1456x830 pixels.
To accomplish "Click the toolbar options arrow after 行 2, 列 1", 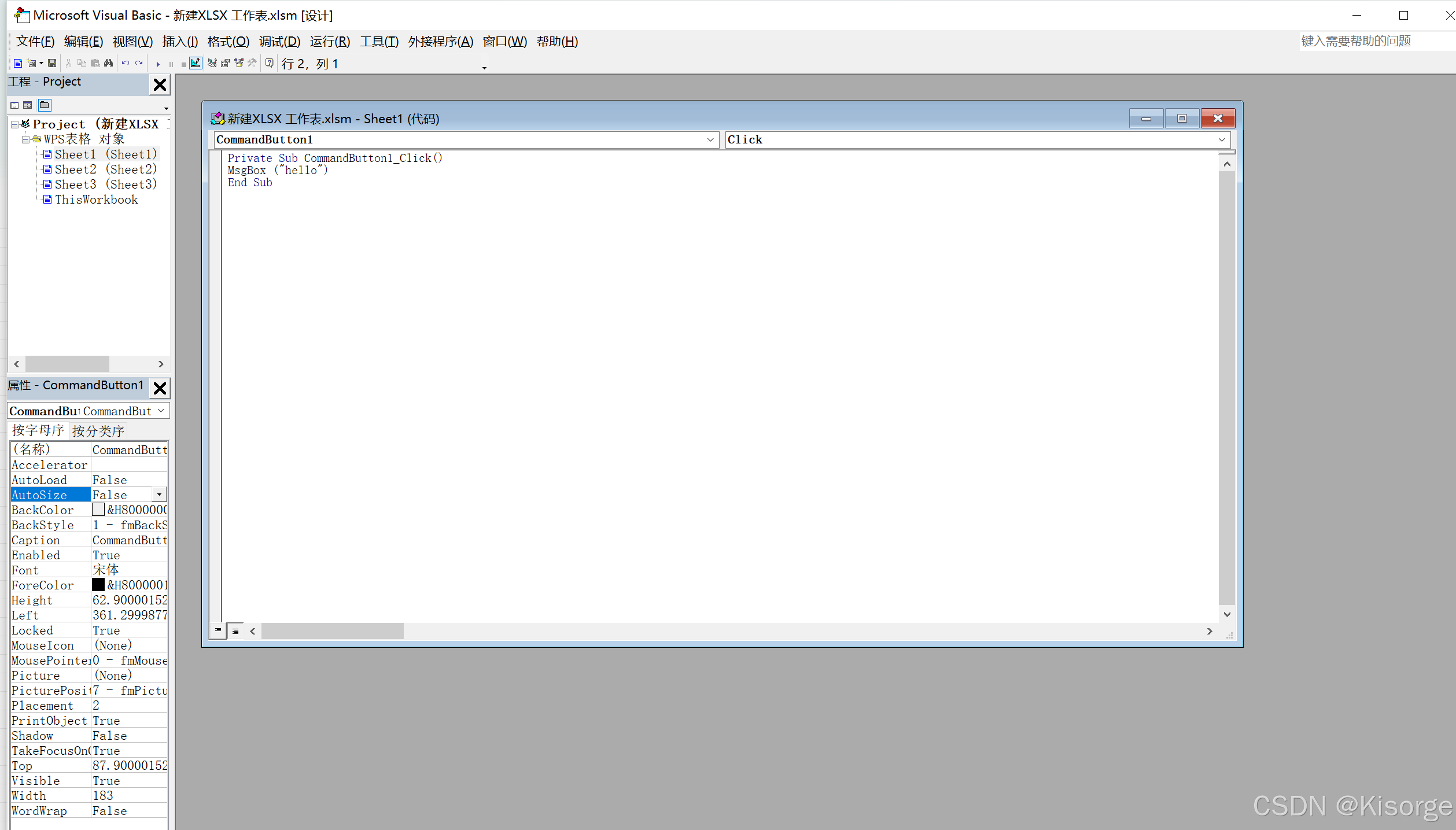I will (x=484, y=67).
